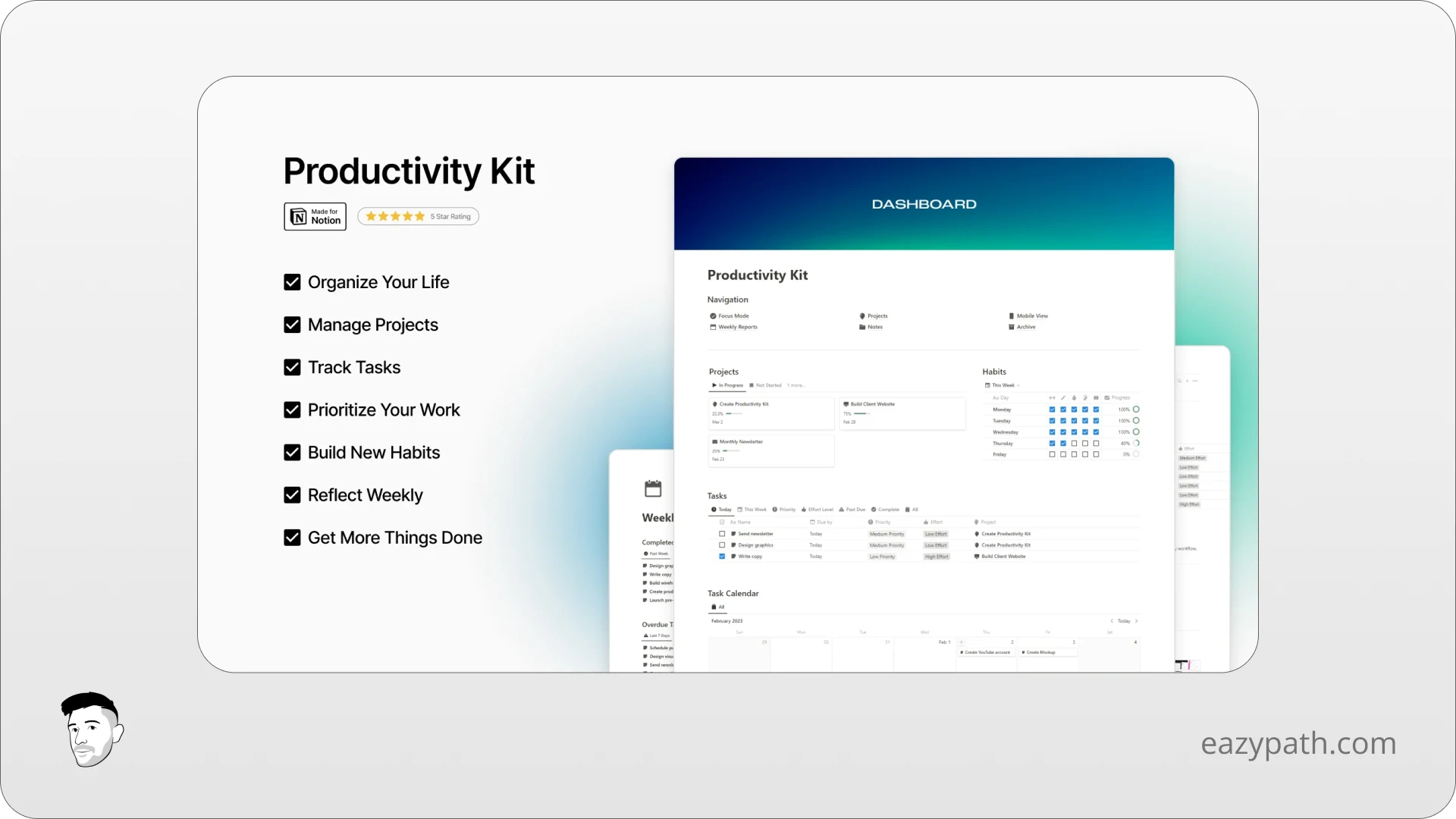
Task: Select the Complete tab in Tasks
Action: point(885,510)
